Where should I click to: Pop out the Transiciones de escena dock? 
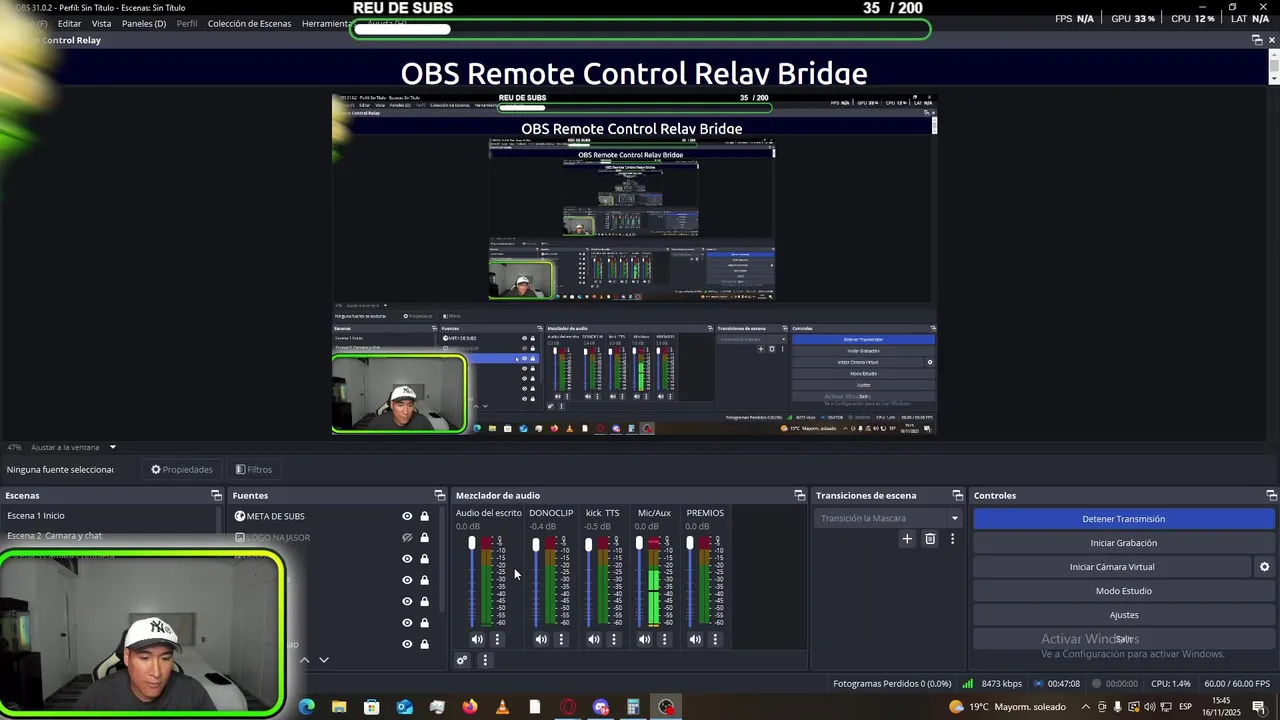click(957, 495)
